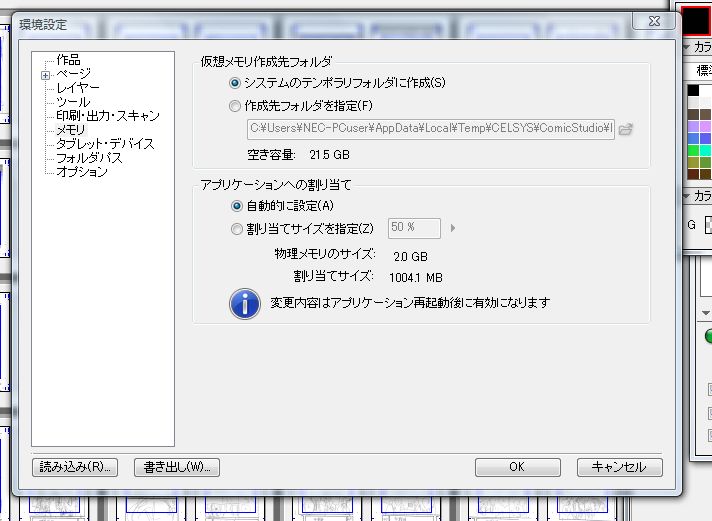Click the virtual memory folder path field
This screenshot has height=521, width=712.
[x=430, y=129]
